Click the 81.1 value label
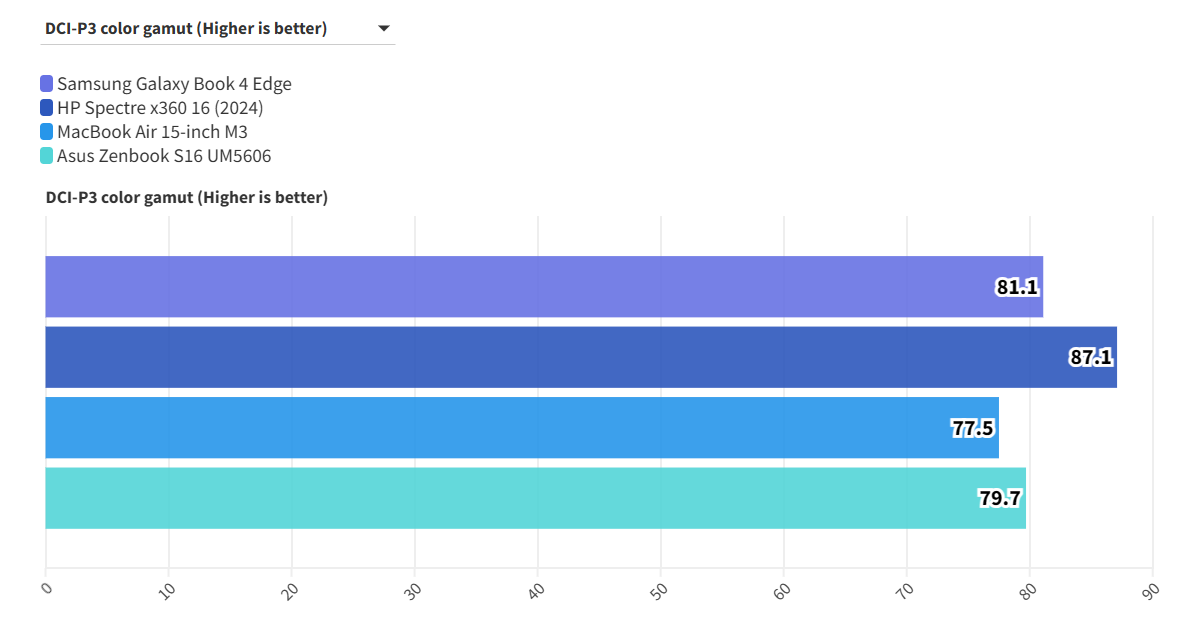Viewport: 1192px width, 617px height. [1017, 288]
